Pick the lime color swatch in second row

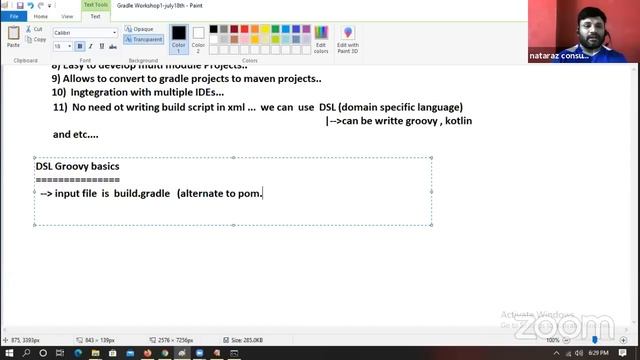(x=276, y=39)
